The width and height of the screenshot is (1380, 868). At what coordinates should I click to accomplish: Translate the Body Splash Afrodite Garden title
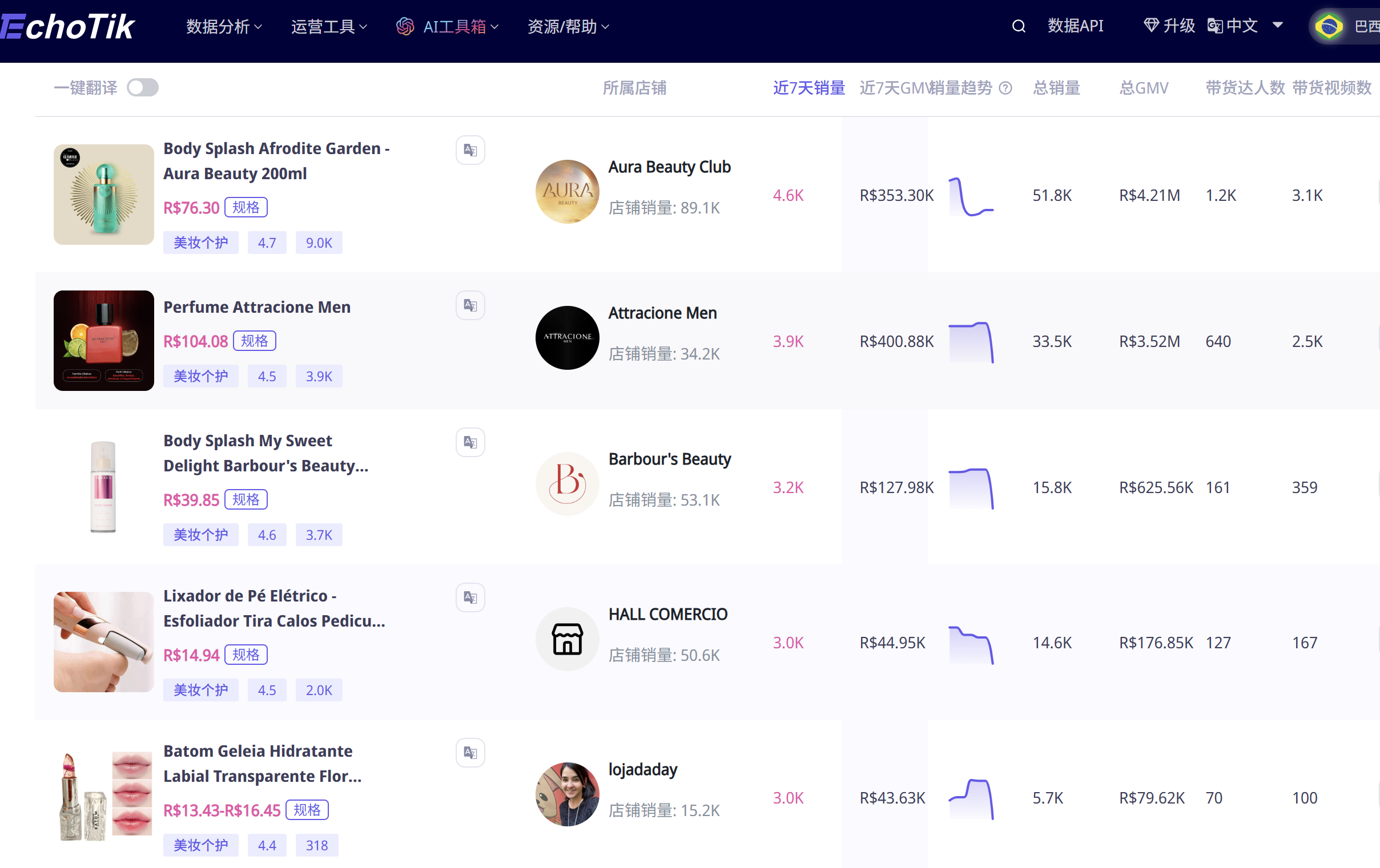tap(470, 150)
